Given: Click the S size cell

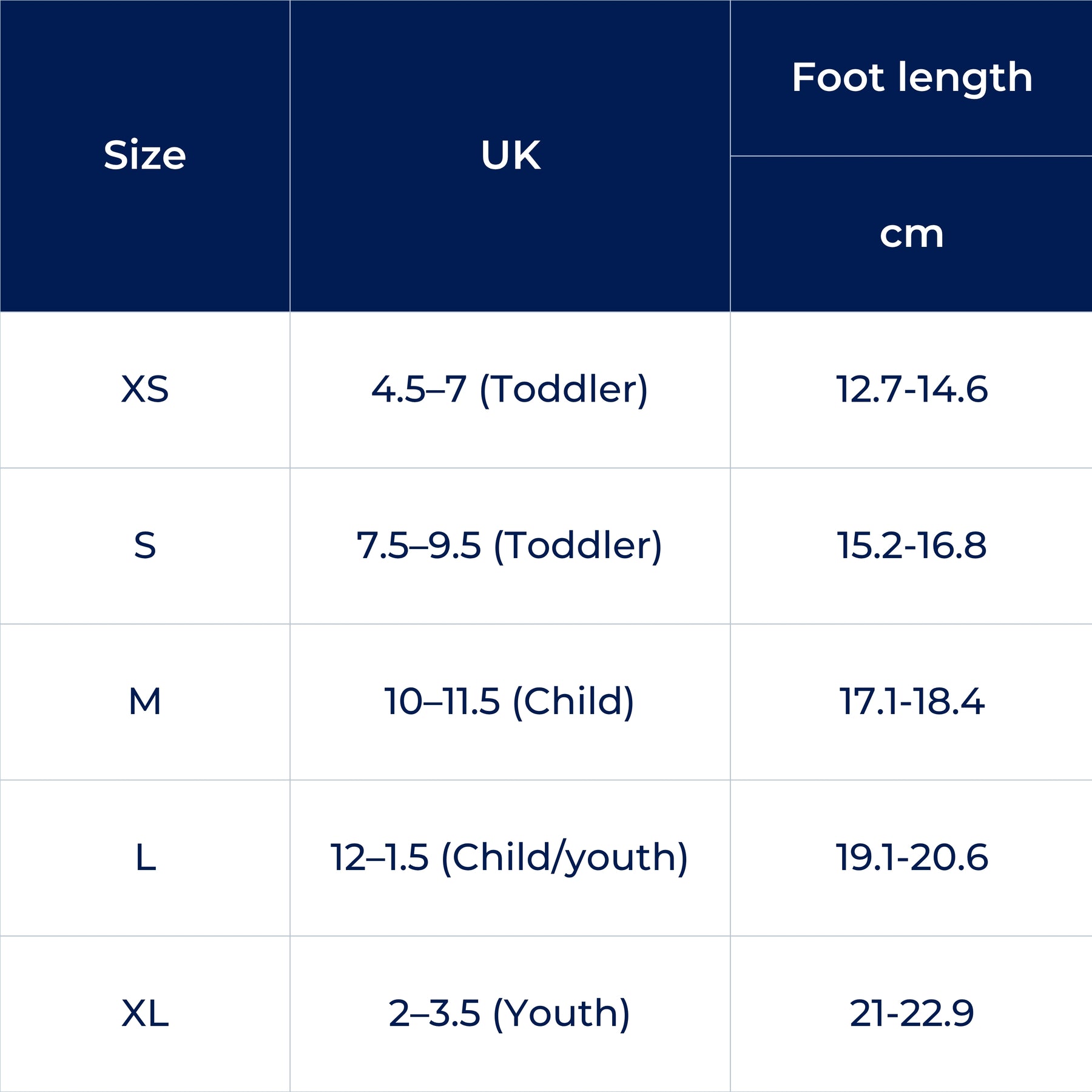Looking at the screenshot, I should click(144, 545).
